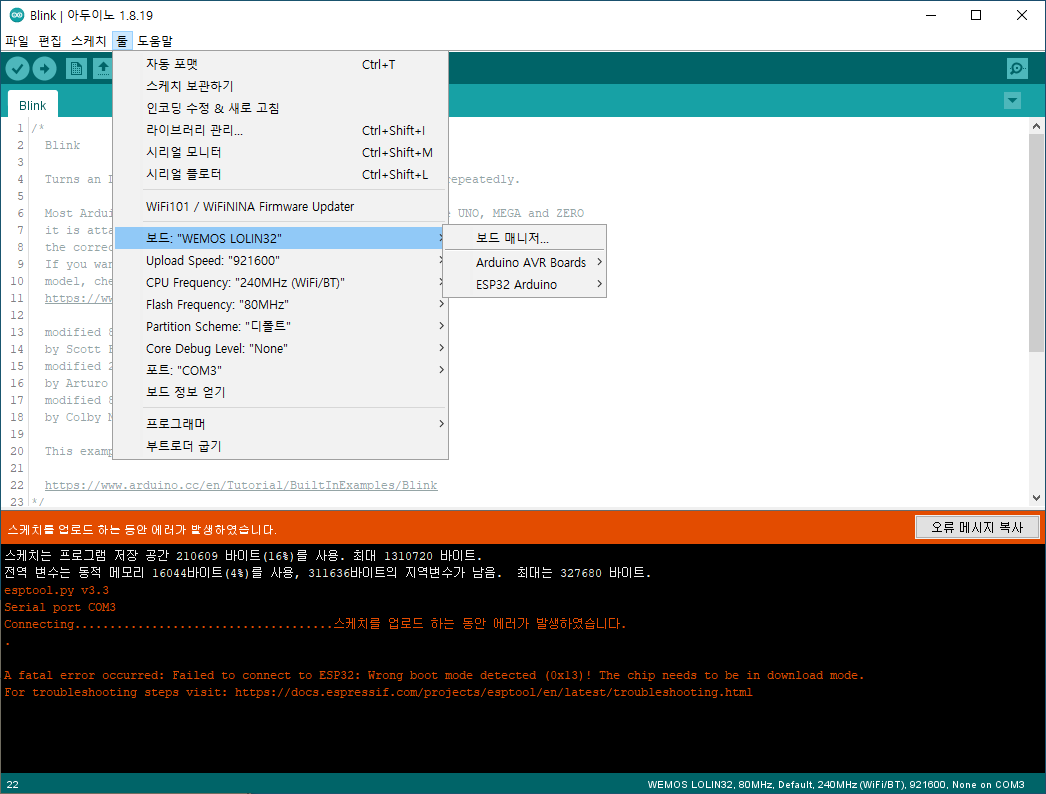Click the 툴 menu in menu bar
The image size is (1046, 794).
click(x=122, y=41)
